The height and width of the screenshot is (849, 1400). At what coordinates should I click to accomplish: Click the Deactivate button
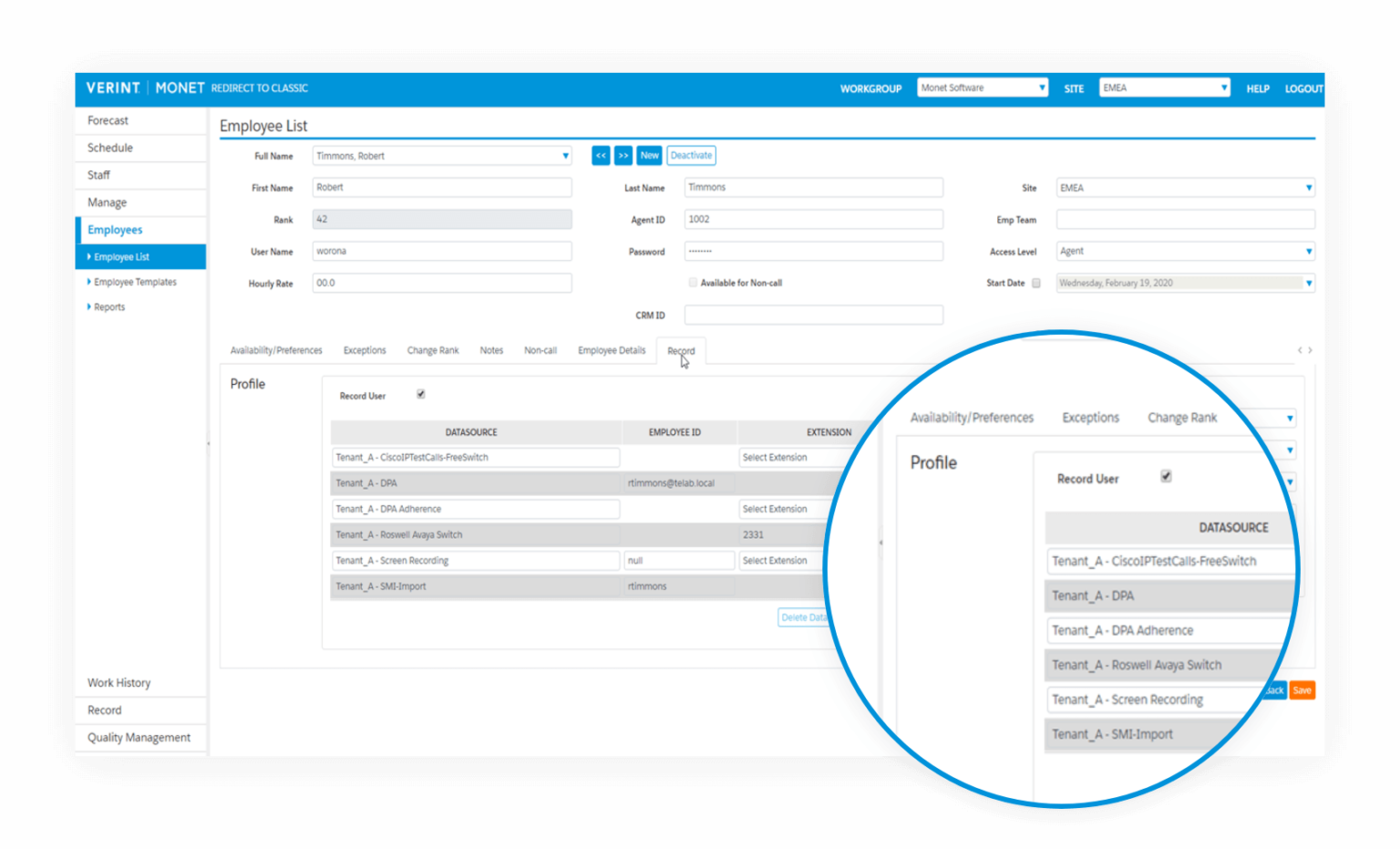tap(690, 155)
